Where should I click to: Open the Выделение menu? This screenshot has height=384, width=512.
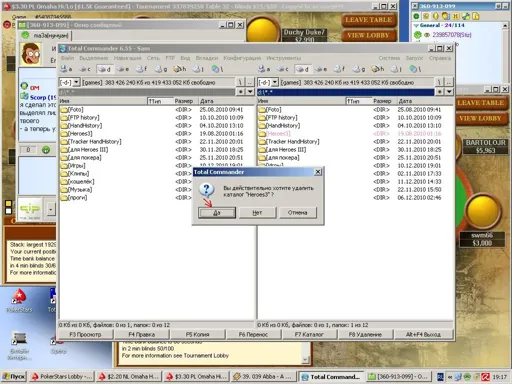pyautogui.click(x=94, y=58)
